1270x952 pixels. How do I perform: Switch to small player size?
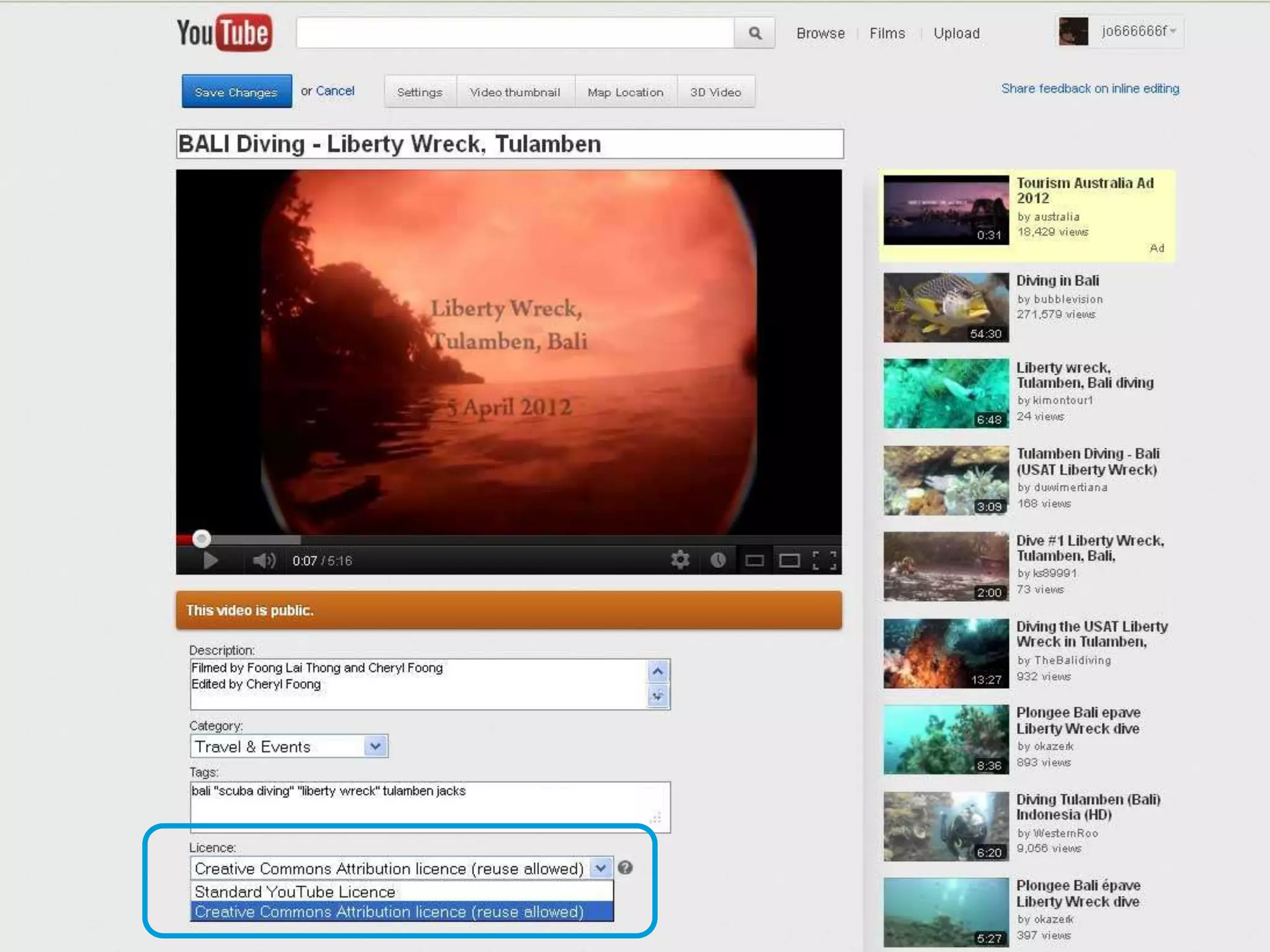point(754,560)
